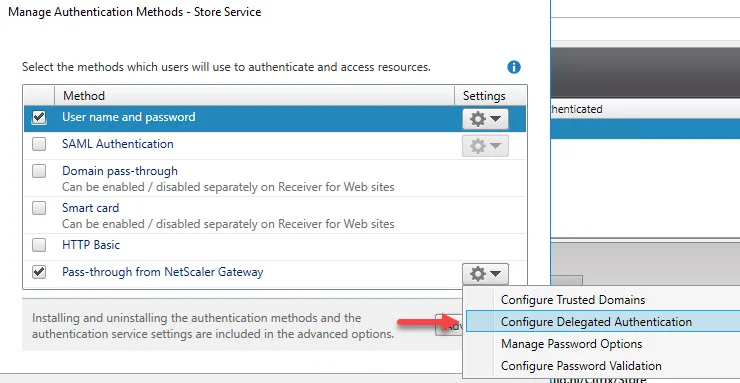
Task: Click gear icon for SAML Authentication
Action: pos(478,146)
